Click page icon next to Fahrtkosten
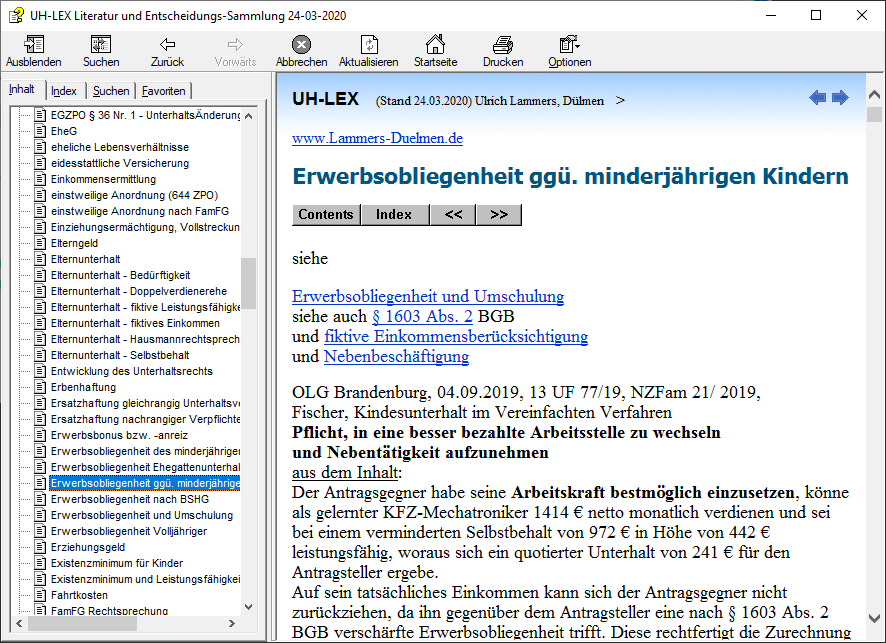Image resolution: width=886 pixels, height=643 pixels. click(40, 595)
